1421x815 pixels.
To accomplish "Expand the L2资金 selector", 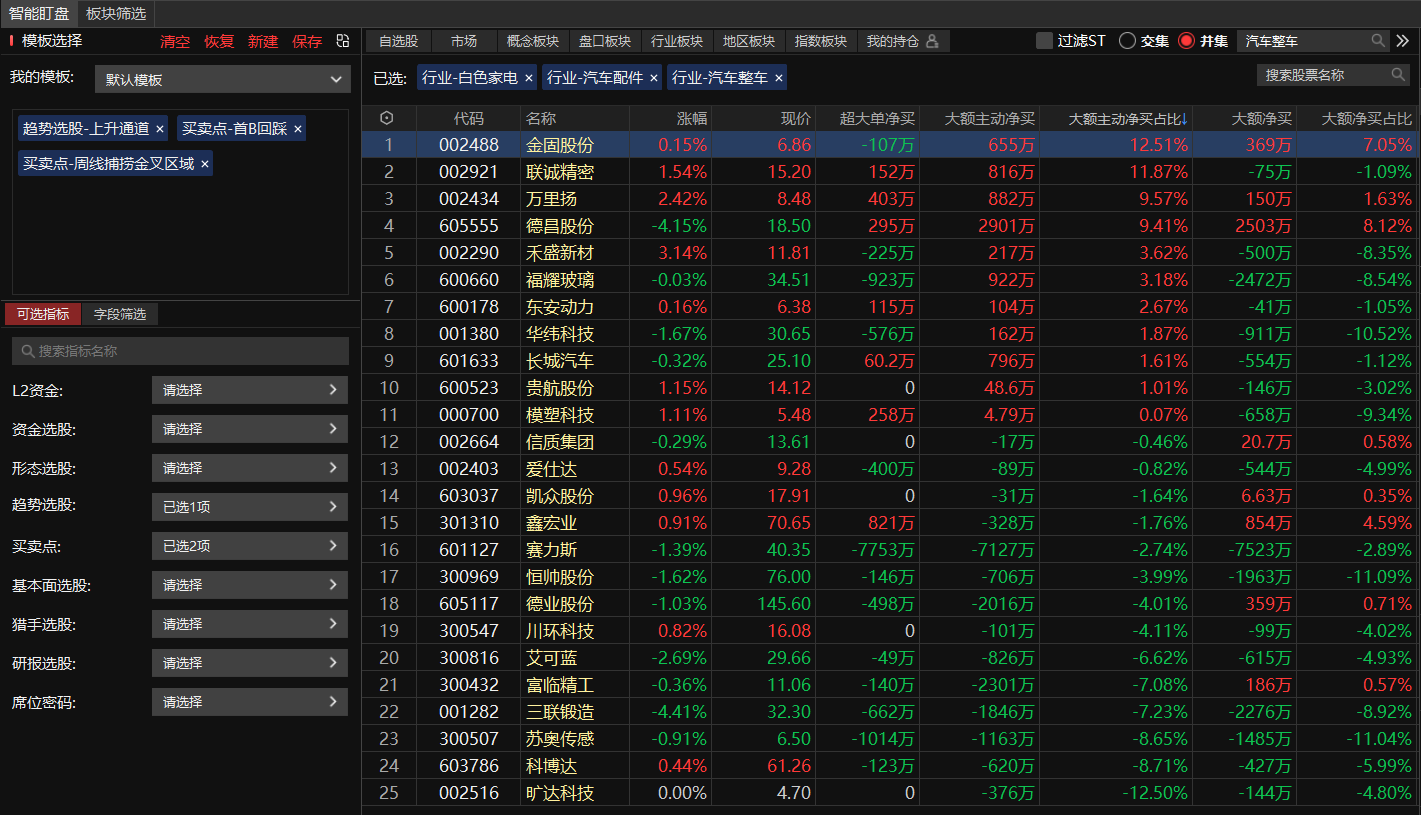I will 250,390.
